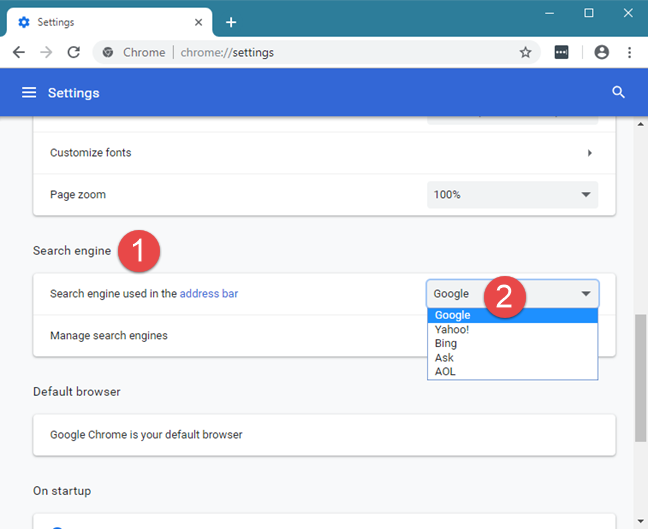The image size is (648, 529).
Task: Click the Chrome site info icon
Action: [108, 52]
